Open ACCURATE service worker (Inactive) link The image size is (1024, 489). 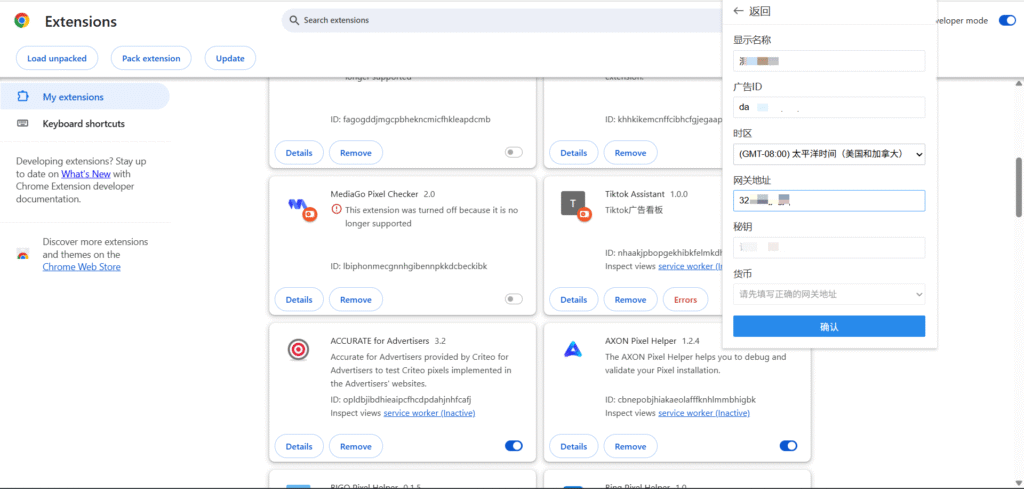pyautogui.click(x=429, y=413)
